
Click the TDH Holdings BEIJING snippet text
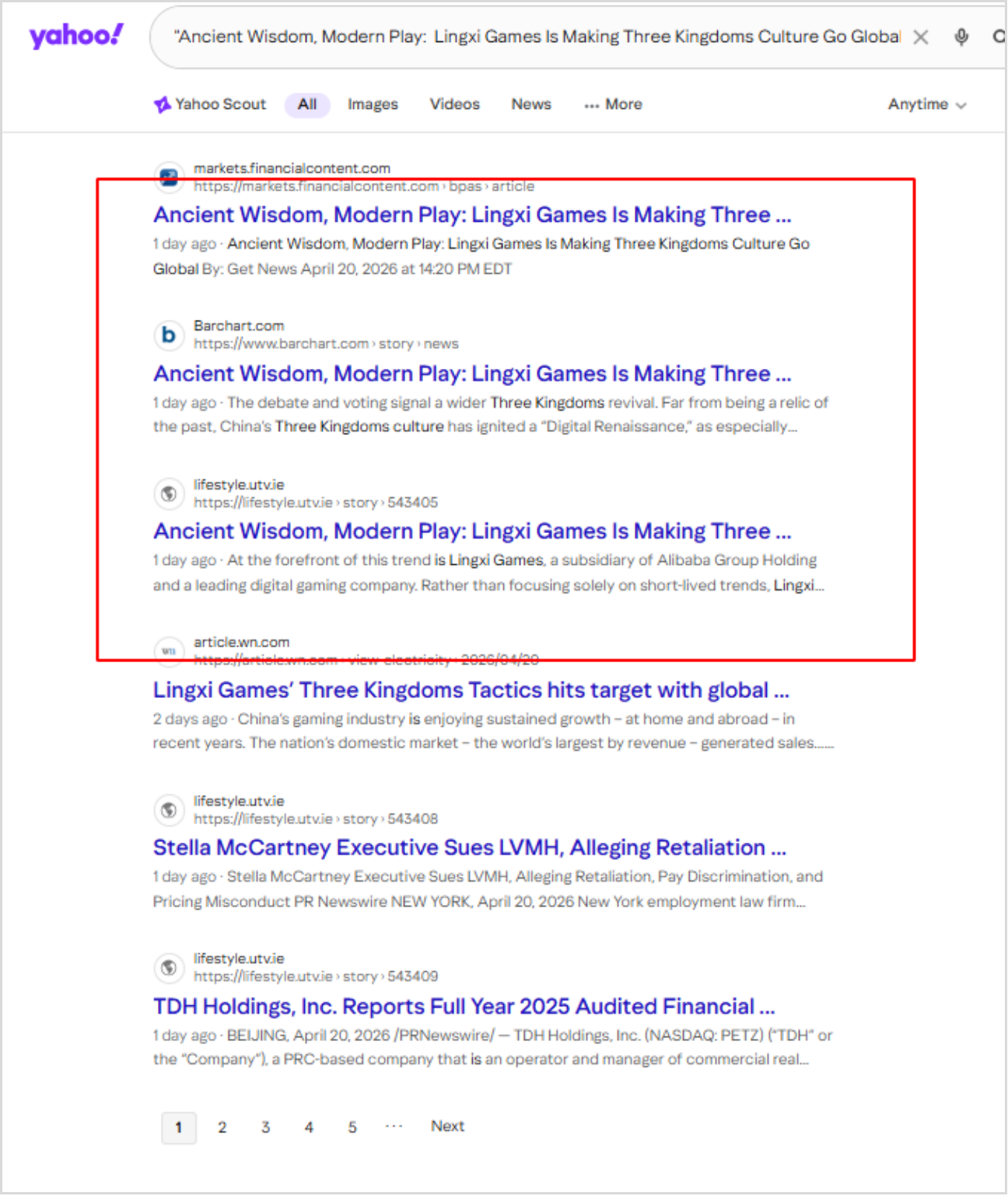point(492,1047)
